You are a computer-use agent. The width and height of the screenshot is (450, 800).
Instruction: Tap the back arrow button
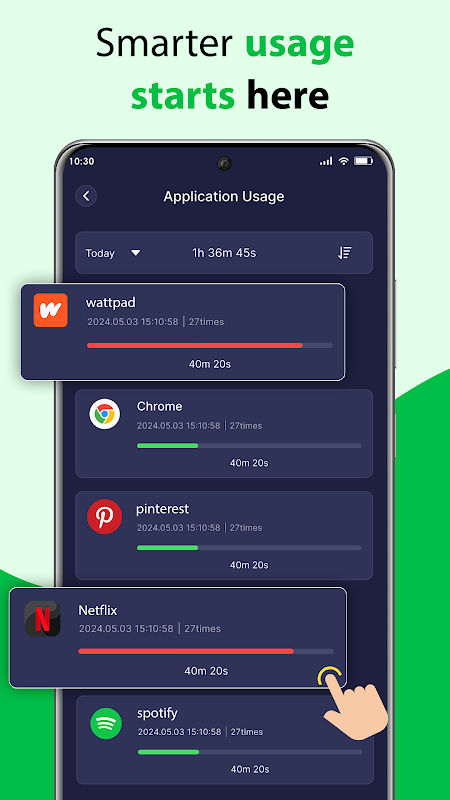pos(86,196)
